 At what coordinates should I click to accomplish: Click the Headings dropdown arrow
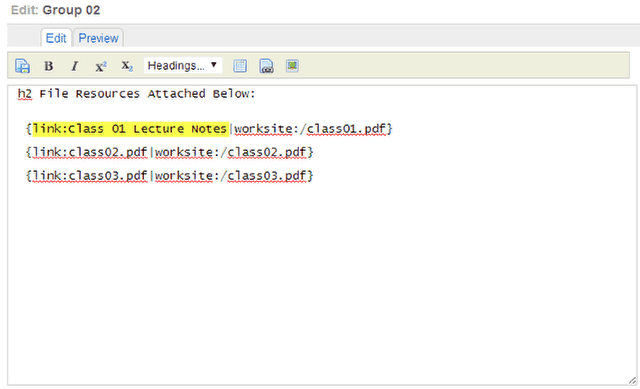pyautogui.click(x=213, y=65)
